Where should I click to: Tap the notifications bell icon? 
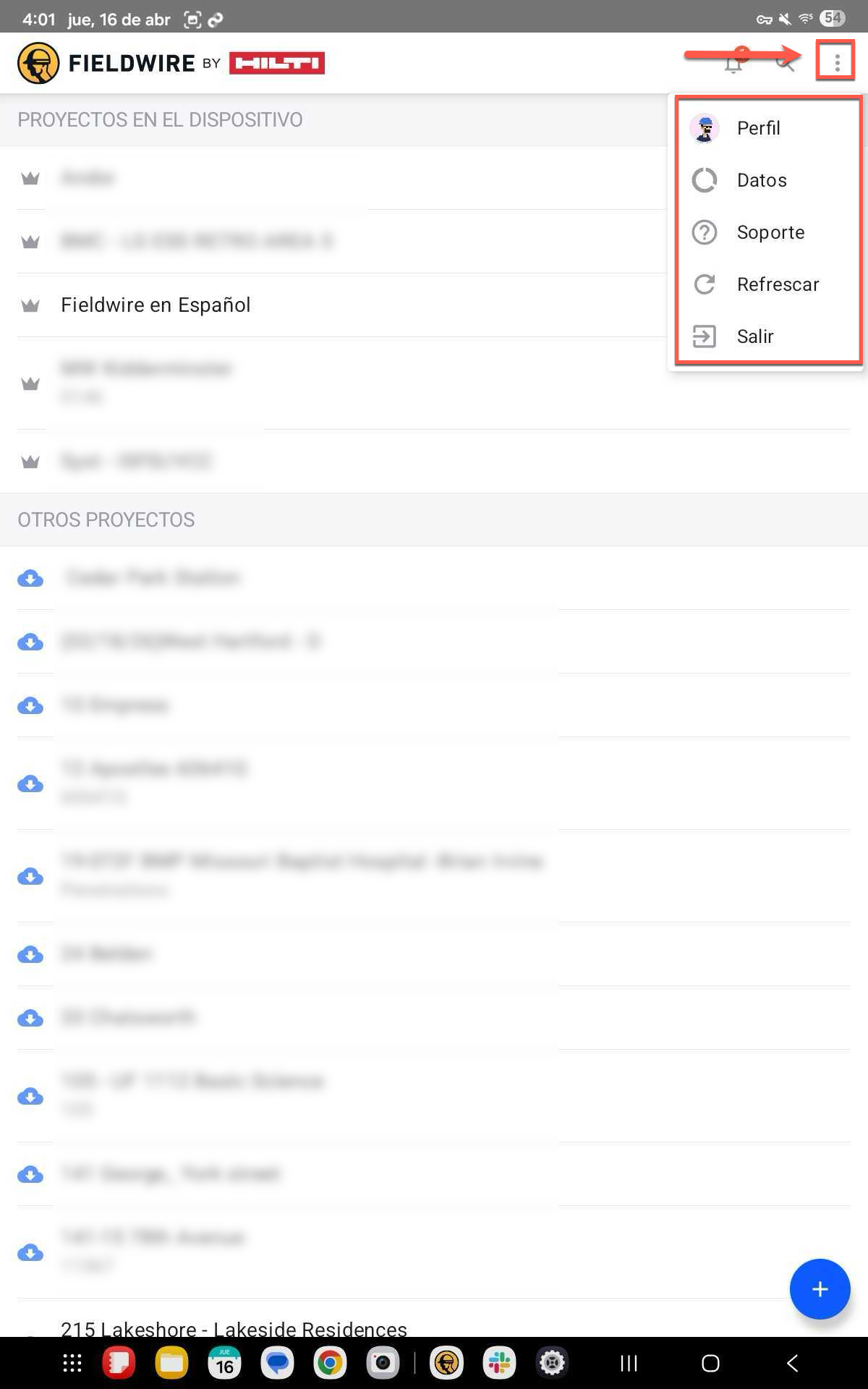point(733,64)
